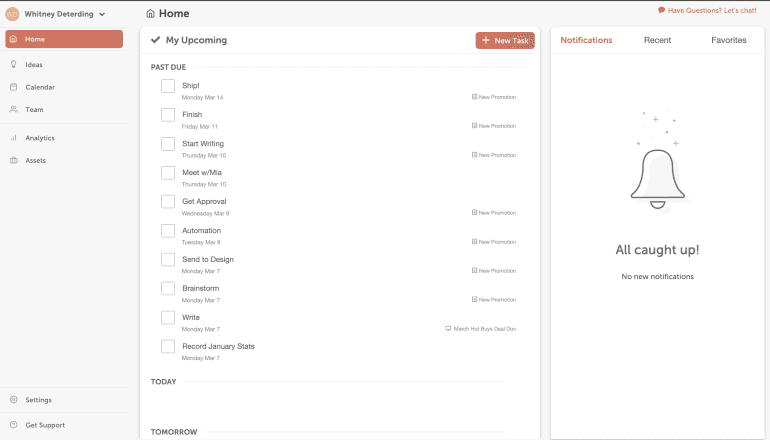The width and height of the screenshot is (770, 440).
Task: Click the Get Support help icon
Action: (13, 425)
